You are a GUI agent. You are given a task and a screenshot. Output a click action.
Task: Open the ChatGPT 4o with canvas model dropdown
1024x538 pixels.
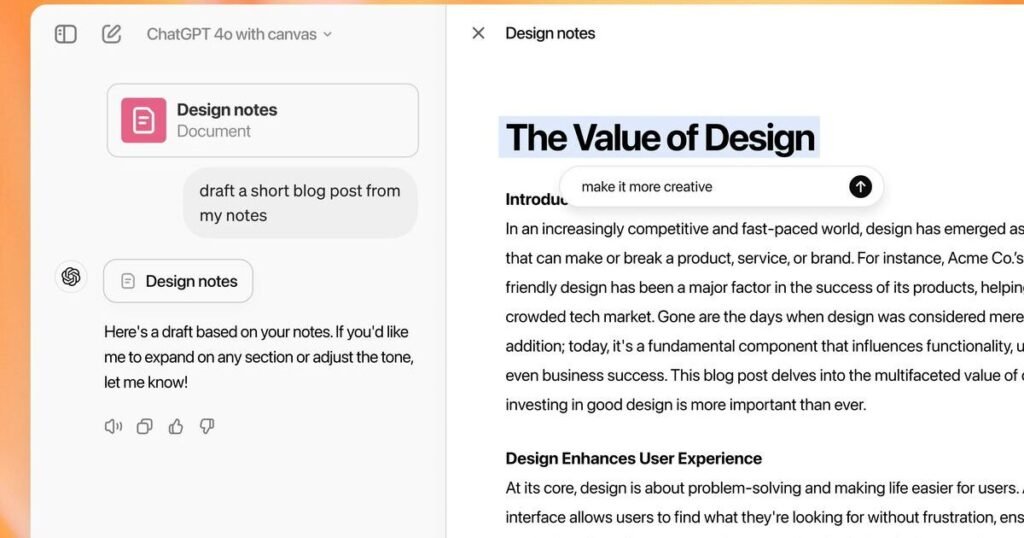[x=239, y=34]
